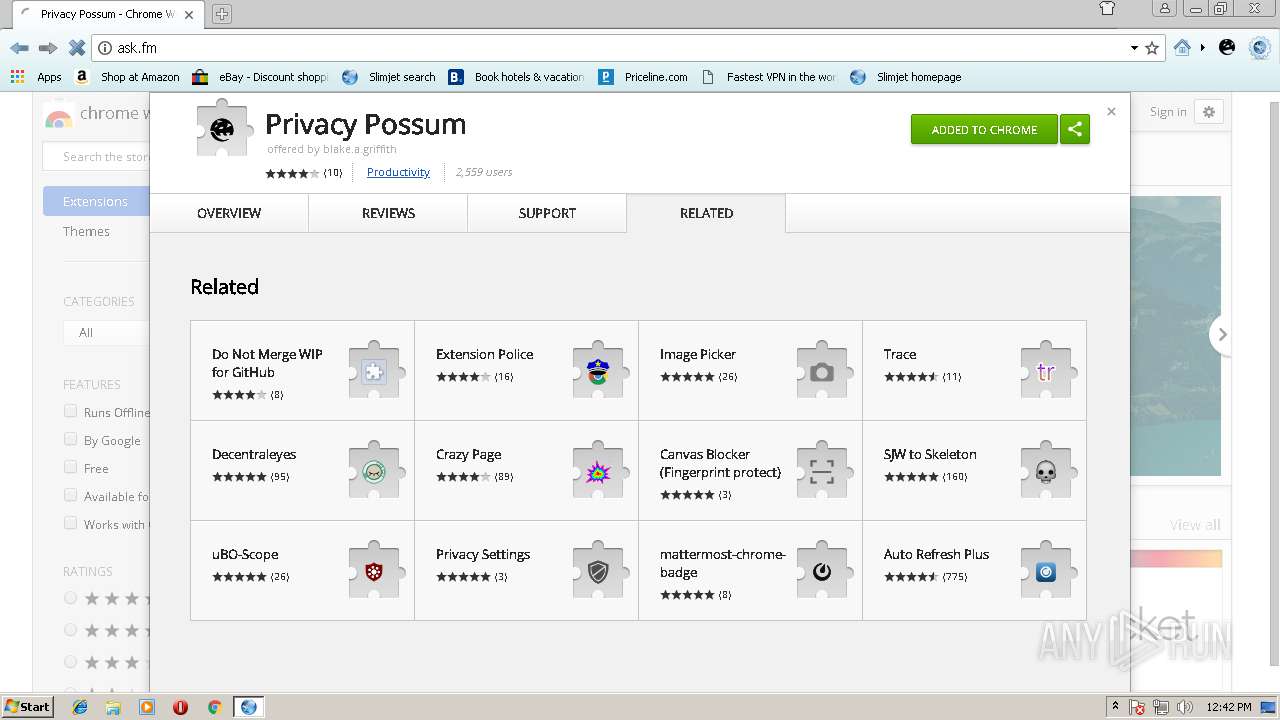This screenshot has width=1280, height=720.
Task: Switch to the Overview tab
Action: pyautogui.click(x=229, y=213)
